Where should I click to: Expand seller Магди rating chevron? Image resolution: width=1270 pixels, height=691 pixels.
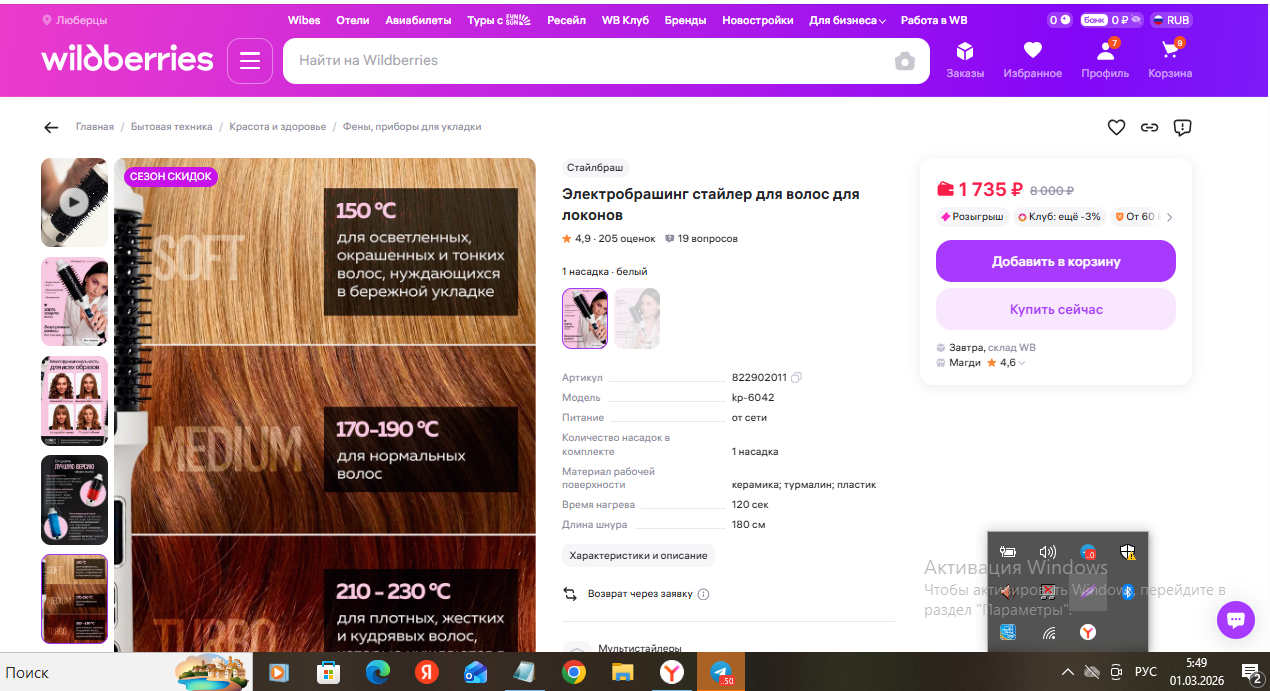pyautogui.click(x=1021, y=363)
